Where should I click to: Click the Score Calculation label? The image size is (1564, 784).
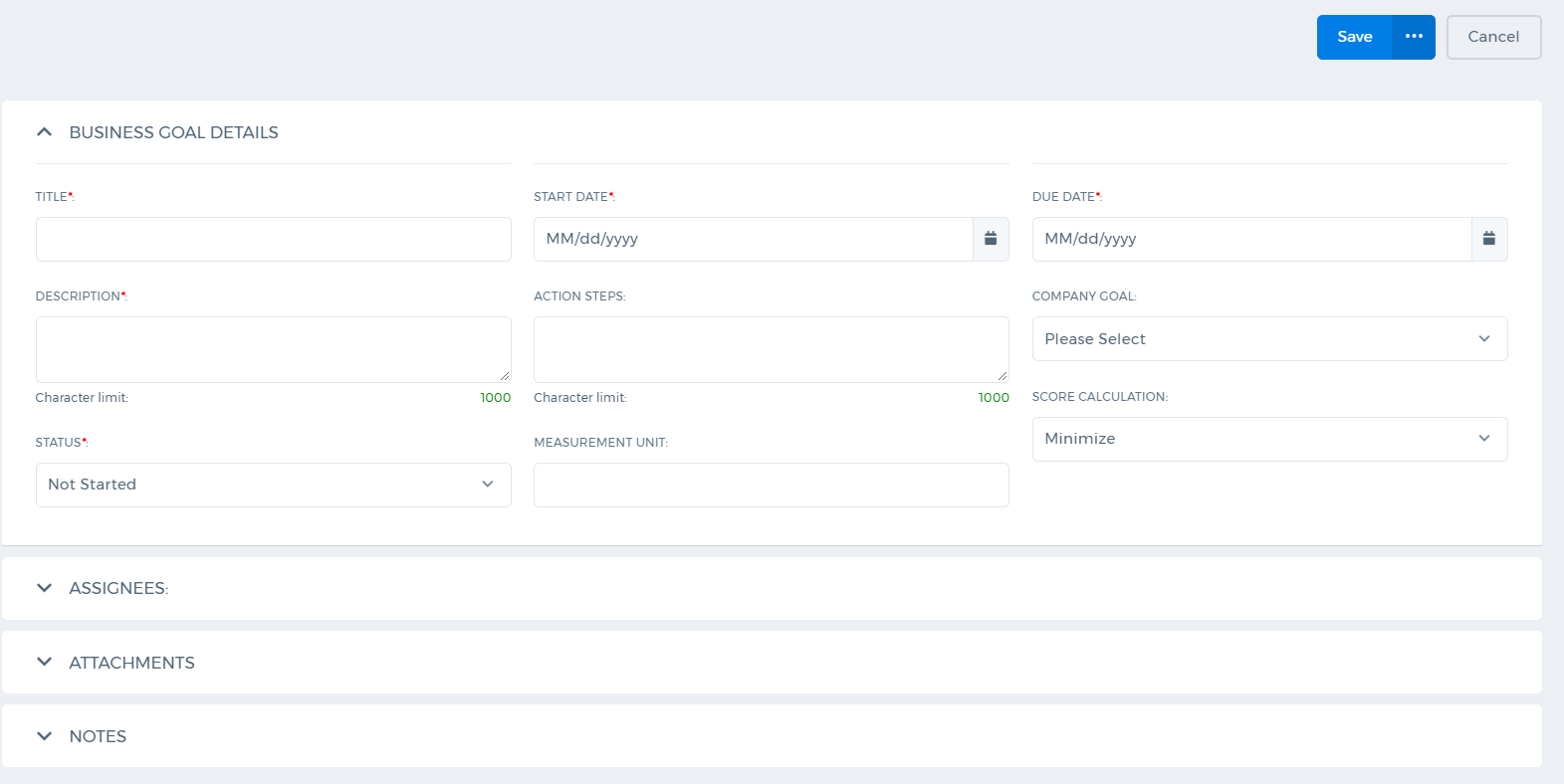pyautogui.click(x=1100, y=396)
